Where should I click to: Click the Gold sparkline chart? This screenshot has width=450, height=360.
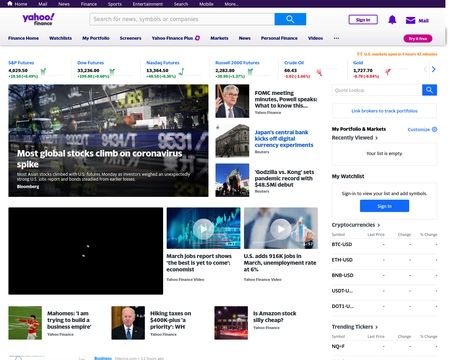(x=388, y=72)
